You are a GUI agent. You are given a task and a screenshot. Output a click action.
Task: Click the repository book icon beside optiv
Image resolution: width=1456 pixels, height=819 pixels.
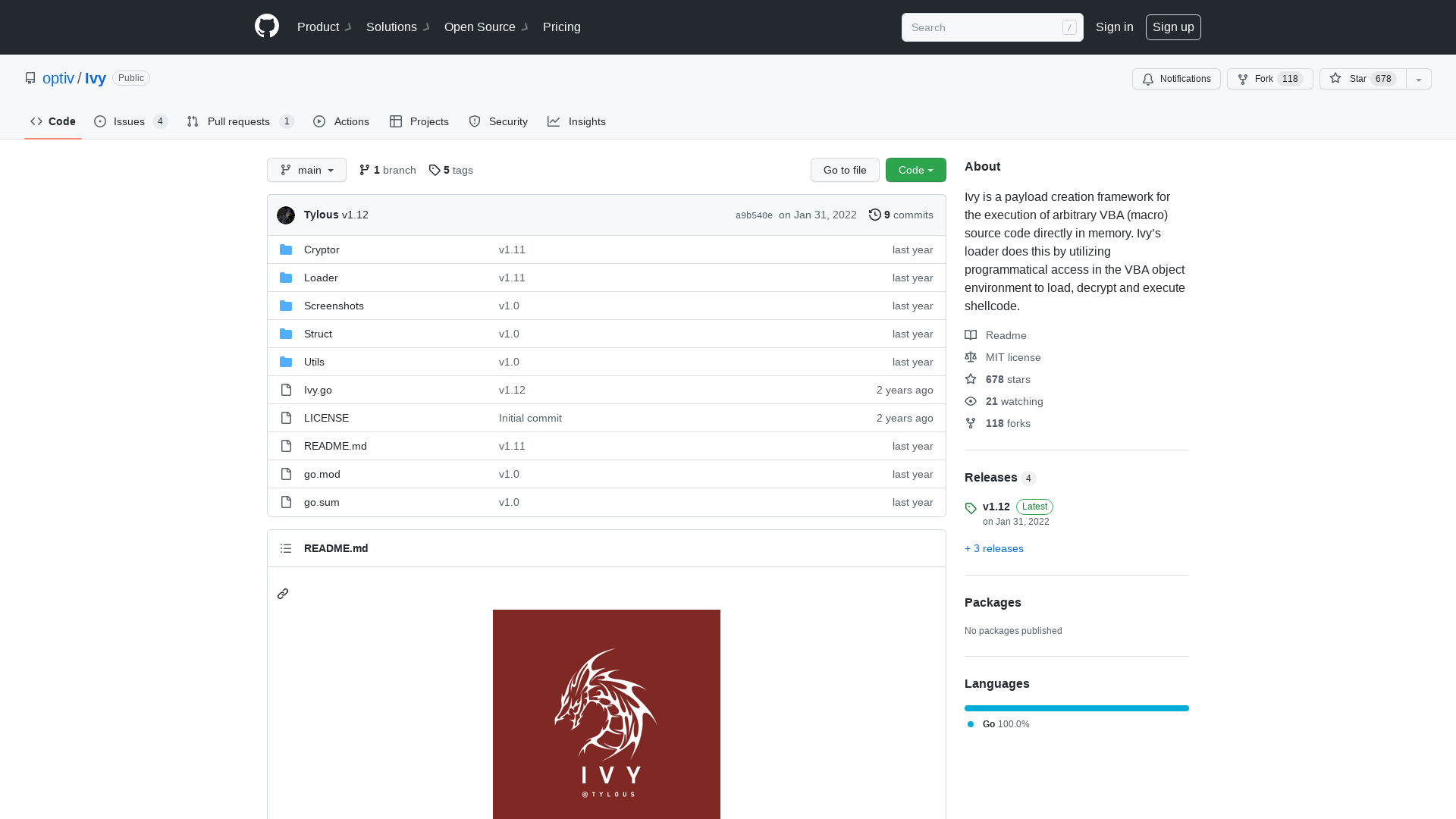pos(30,78)
